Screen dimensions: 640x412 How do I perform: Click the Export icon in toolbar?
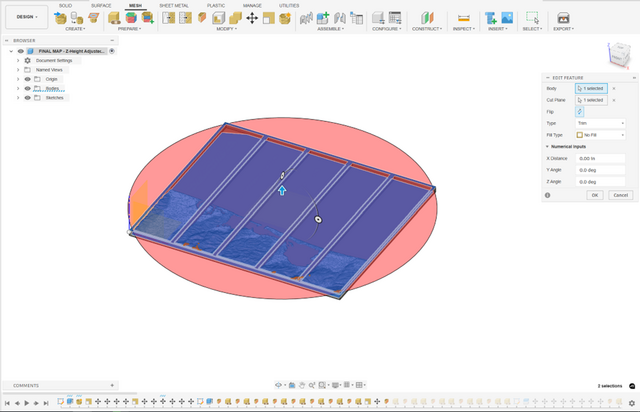point(563,18)
